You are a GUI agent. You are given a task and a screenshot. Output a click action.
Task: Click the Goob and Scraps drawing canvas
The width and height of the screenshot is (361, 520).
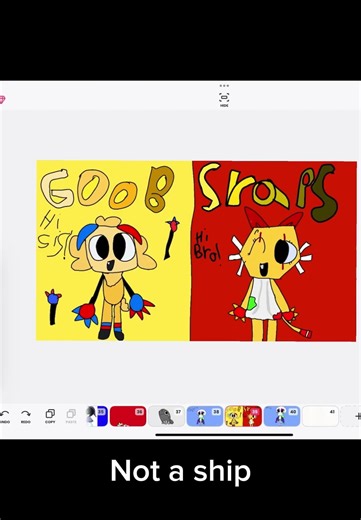pyautogui.click(x=196, y=251)
